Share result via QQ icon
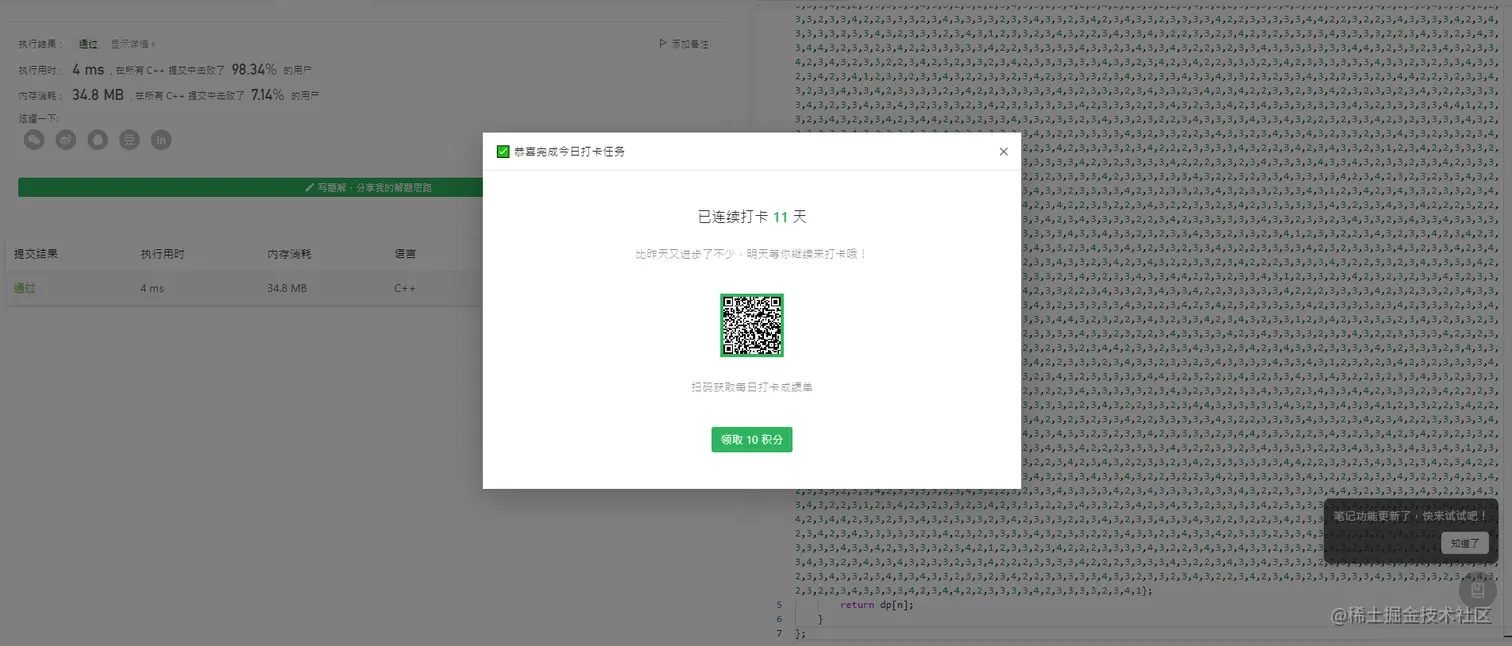The height and width of the screenshot is (646, 1512). tap(98, 140)
